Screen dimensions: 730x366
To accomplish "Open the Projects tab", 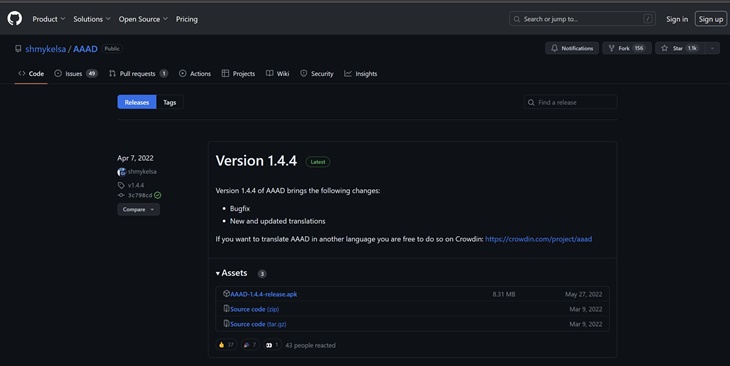I will [238, 74].
